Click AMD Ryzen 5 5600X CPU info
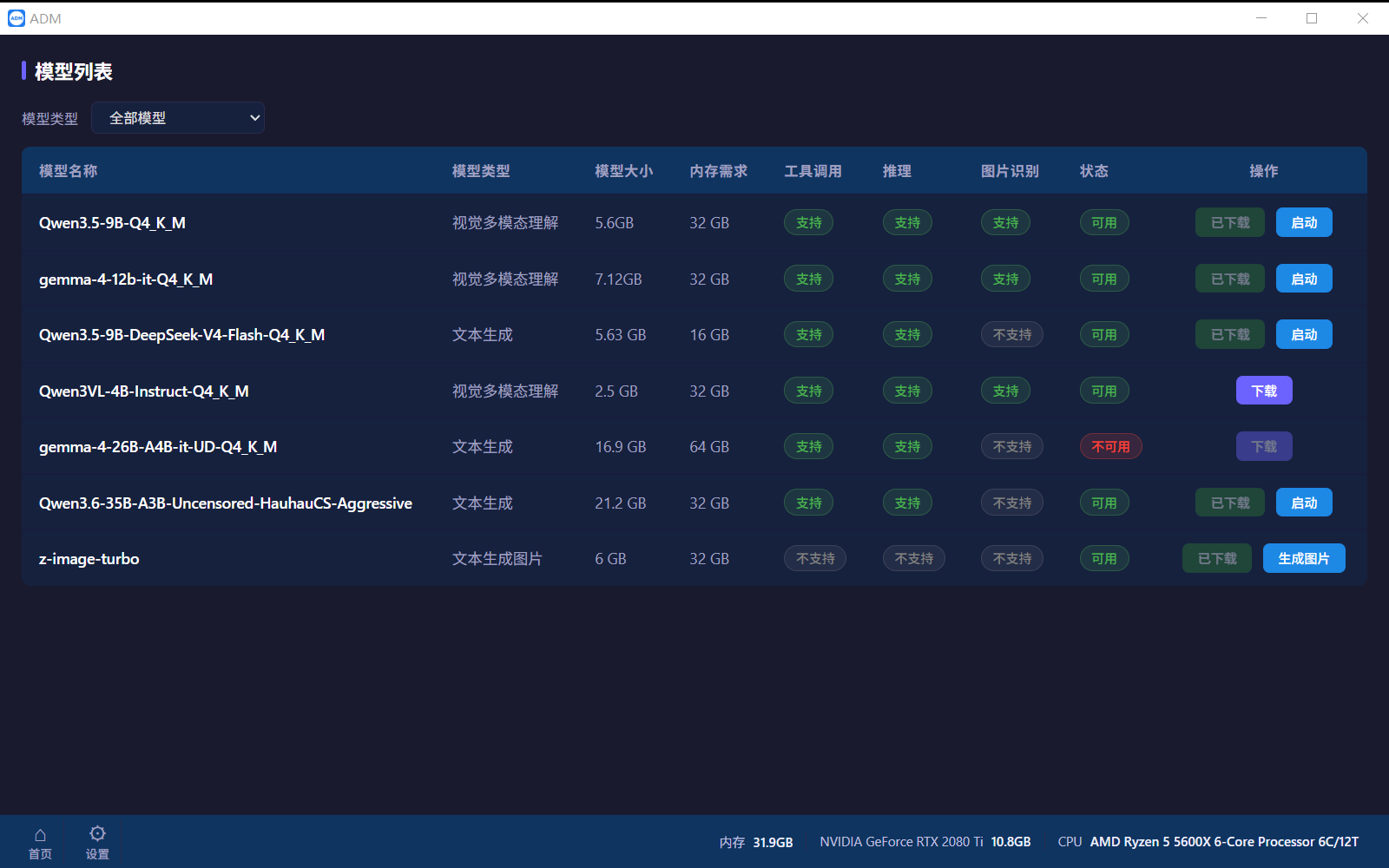The image size is (1389, 868). (1208, 842)
